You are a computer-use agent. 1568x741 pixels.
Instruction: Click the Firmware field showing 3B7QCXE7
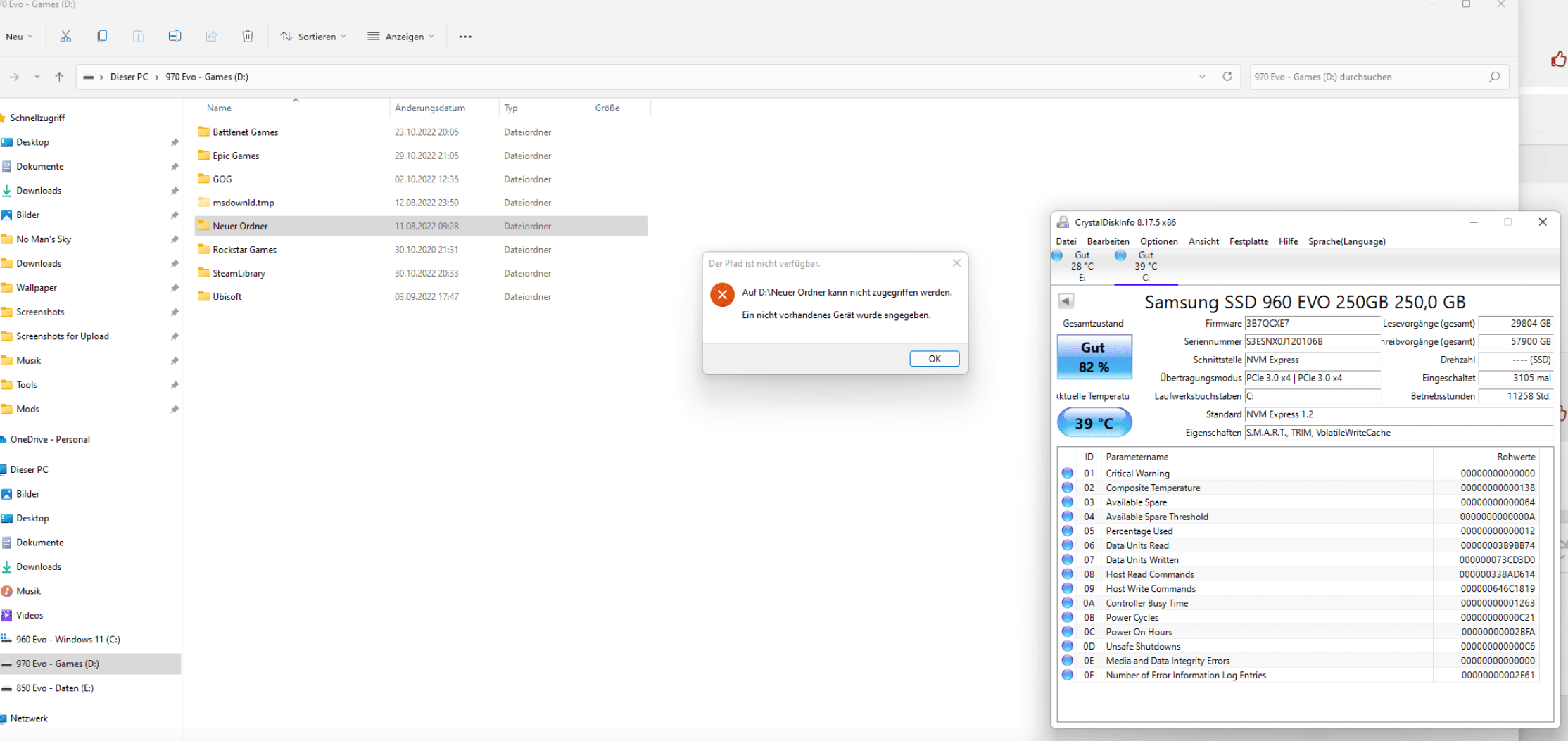pyautogui.click(x=1312, y=323)
